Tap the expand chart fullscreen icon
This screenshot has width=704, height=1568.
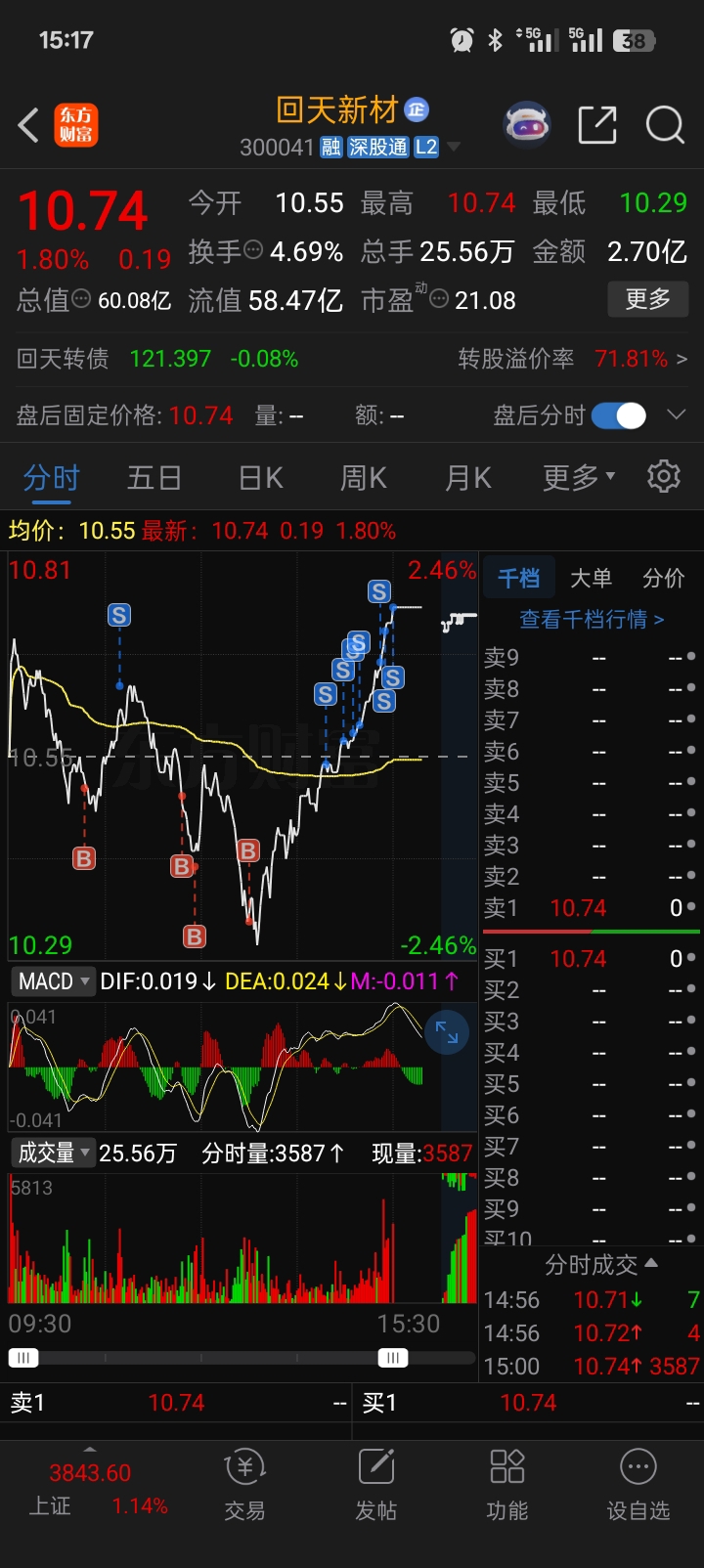(x=447, y=1032)
